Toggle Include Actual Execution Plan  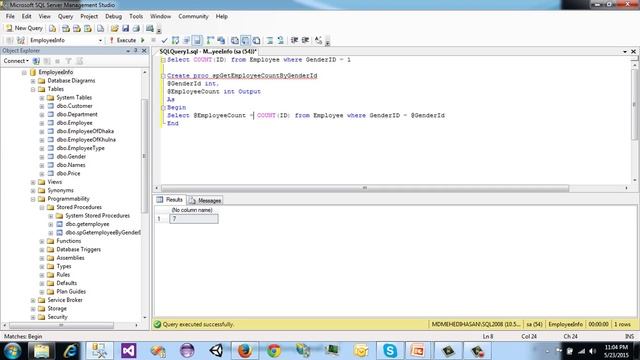click(210, 40)
